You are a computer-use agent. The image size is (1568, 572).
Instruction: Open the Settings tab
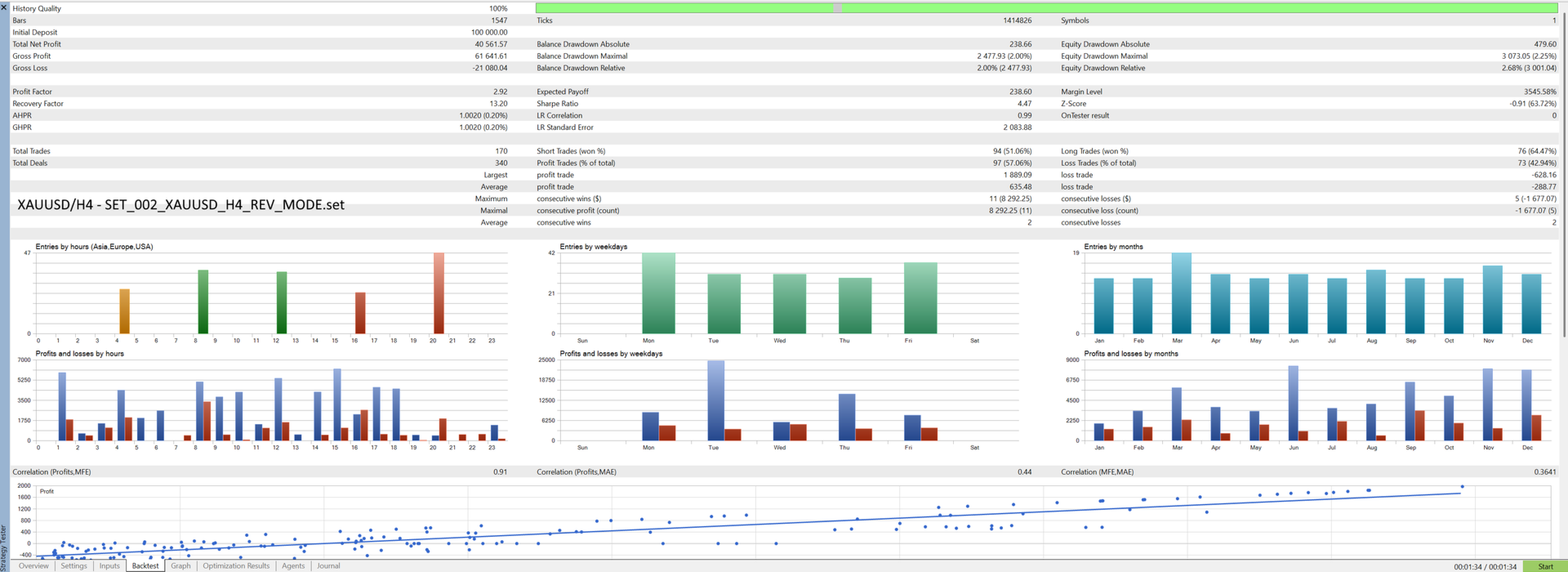[x=73, y=565]
